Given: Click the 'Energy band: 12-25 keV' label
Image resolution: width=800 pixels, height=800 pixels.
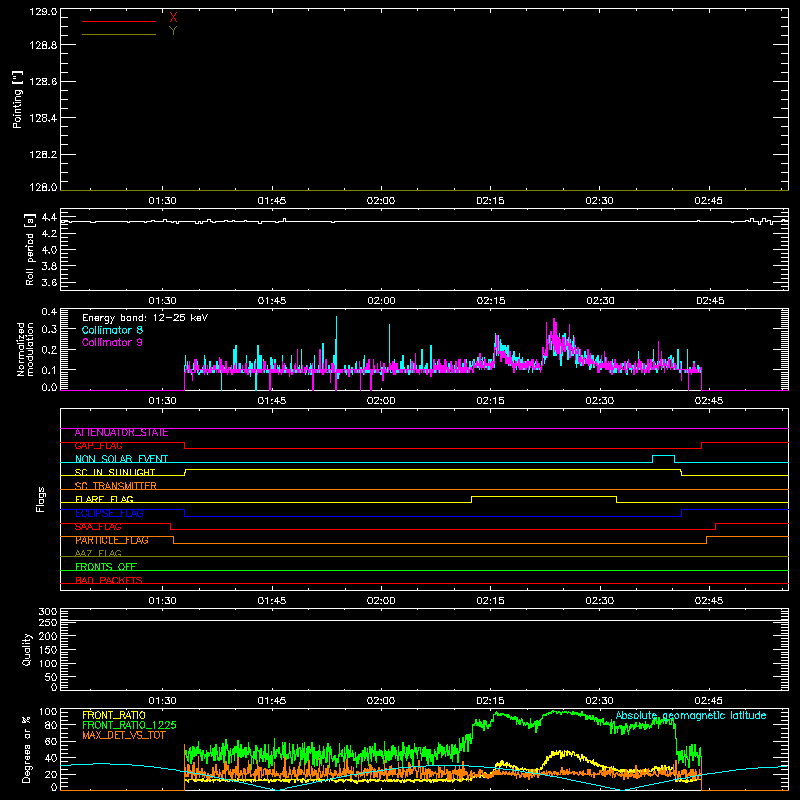Looking at the screenshot, I should pos(145,318).
